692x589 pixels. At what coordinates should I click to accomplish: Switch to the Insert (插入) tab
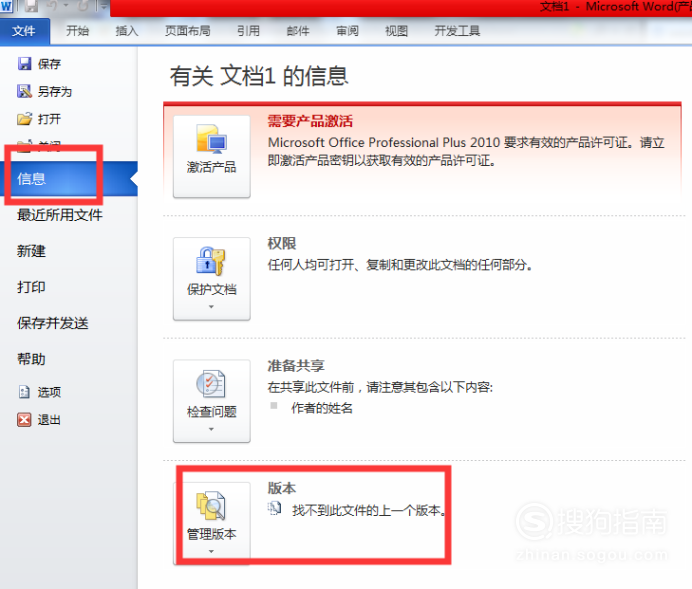127,31
